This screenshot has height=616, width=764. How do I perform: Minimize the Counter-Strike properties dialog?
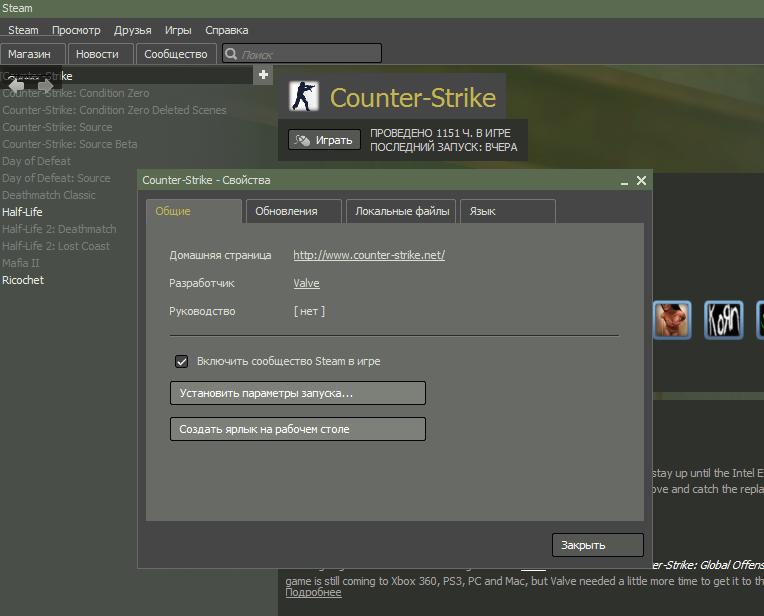click(x=624, y=181)
